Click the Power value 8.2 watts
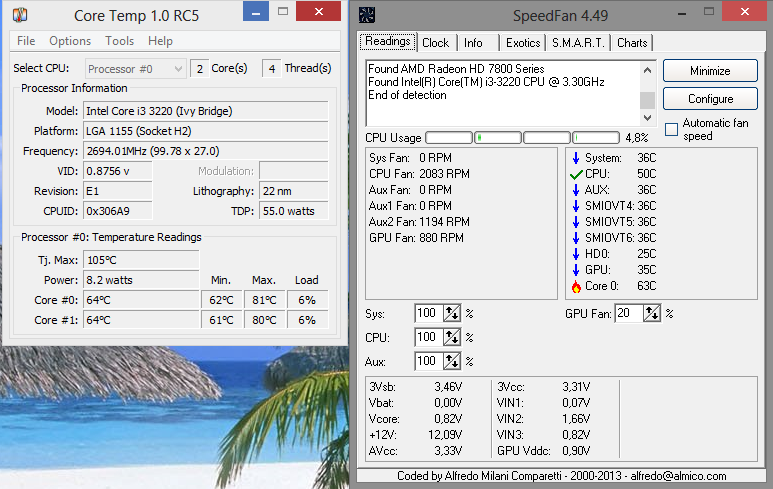The width and height of the screenshot is (773, 489). tap(141, 280)
